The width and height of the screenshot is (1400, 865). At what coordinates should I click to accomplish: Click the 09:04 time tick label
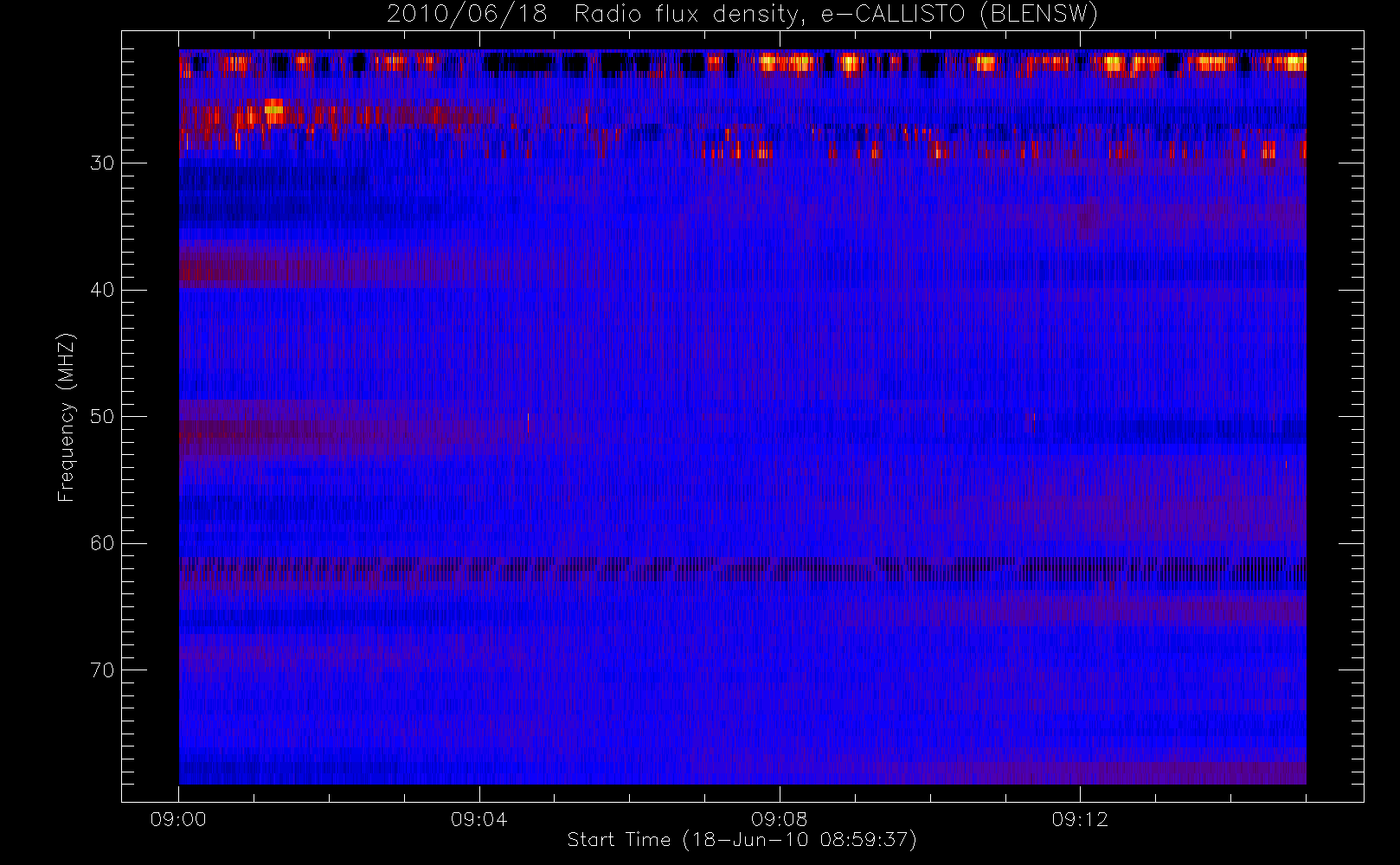478,819
